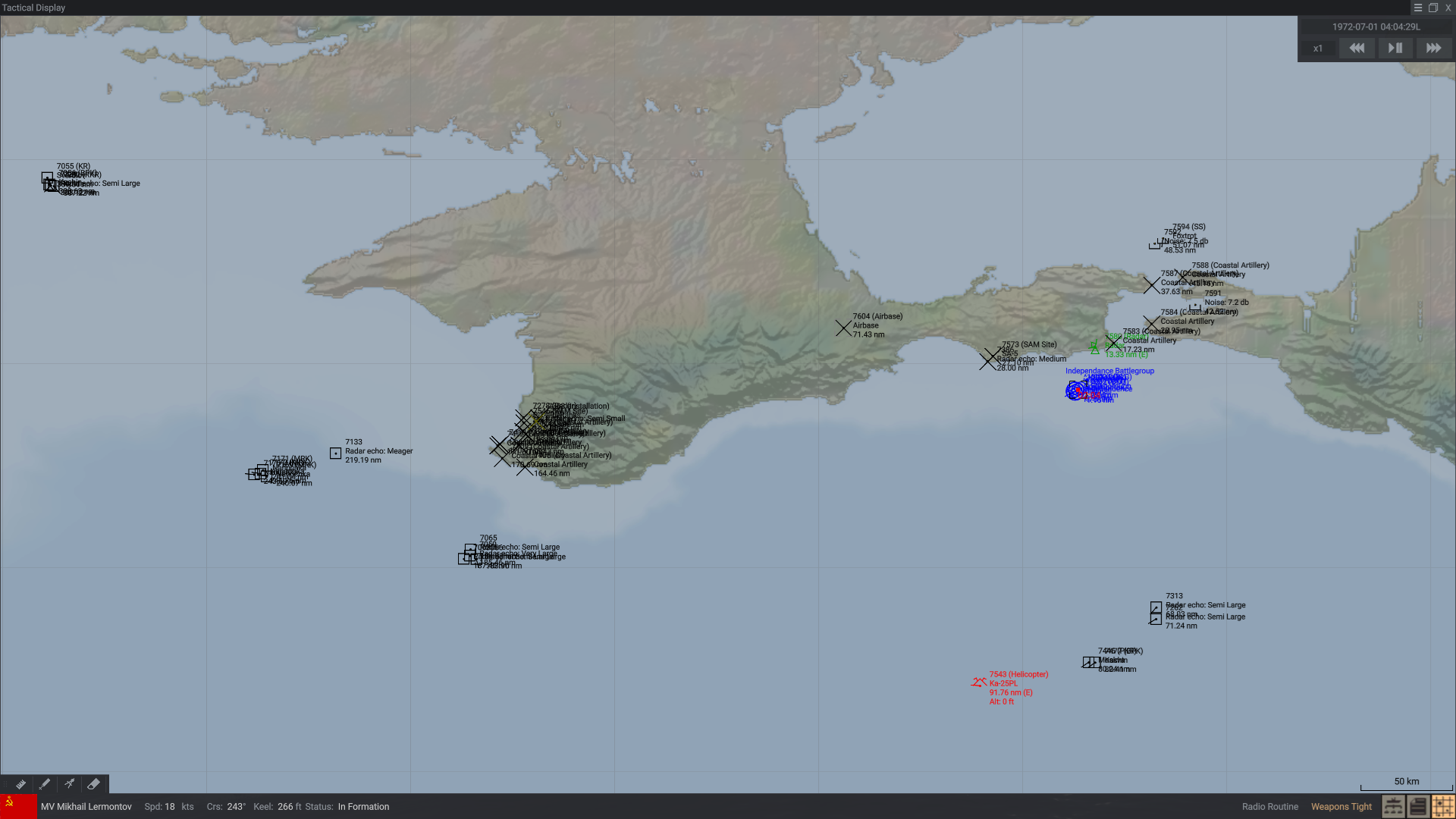Select the Ka-25PL helicopter contact 7543
The height and width of the screenshot is (819, 1456).
pyautogui.click(x=979, y=682)
